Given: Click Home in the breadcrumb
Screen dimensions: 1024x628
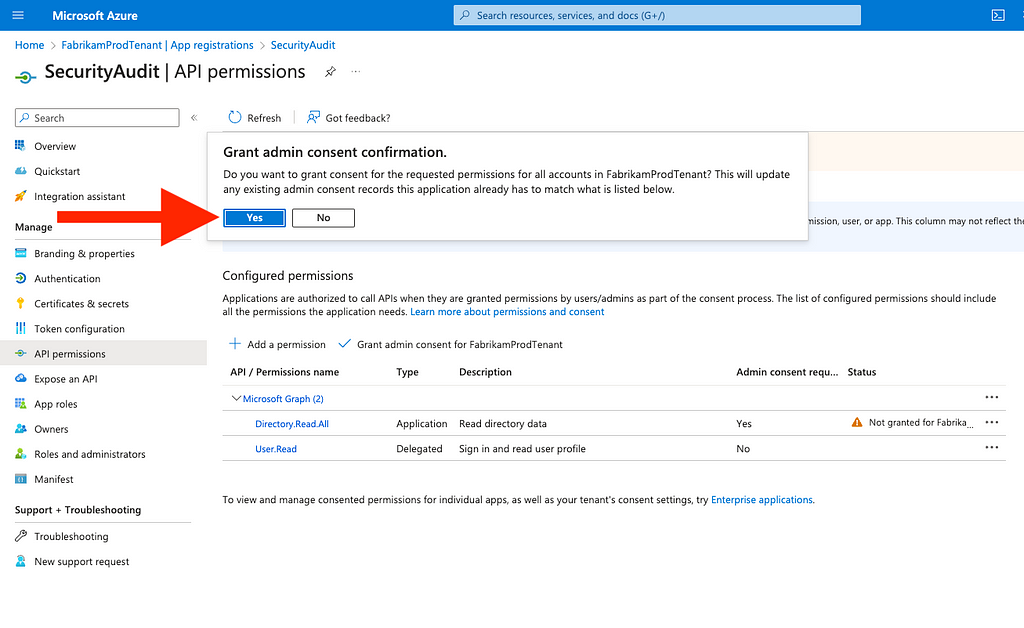Looking at the screenshot, I should (29, 45).
